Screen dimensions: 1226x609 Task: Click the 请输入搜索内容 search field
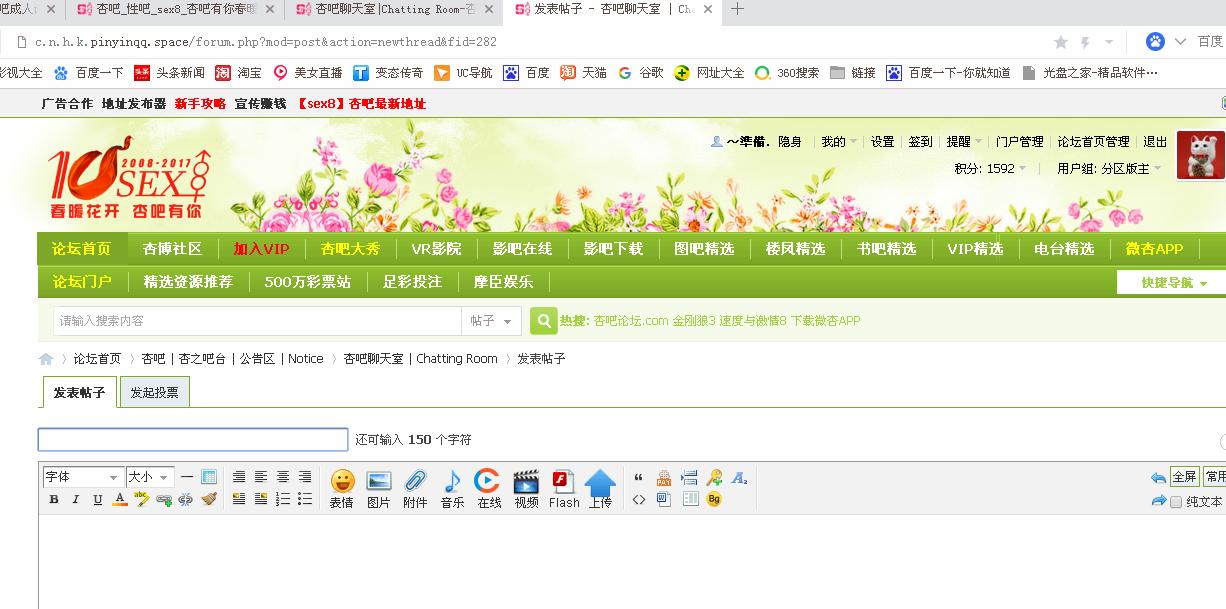tap(257, 321)
